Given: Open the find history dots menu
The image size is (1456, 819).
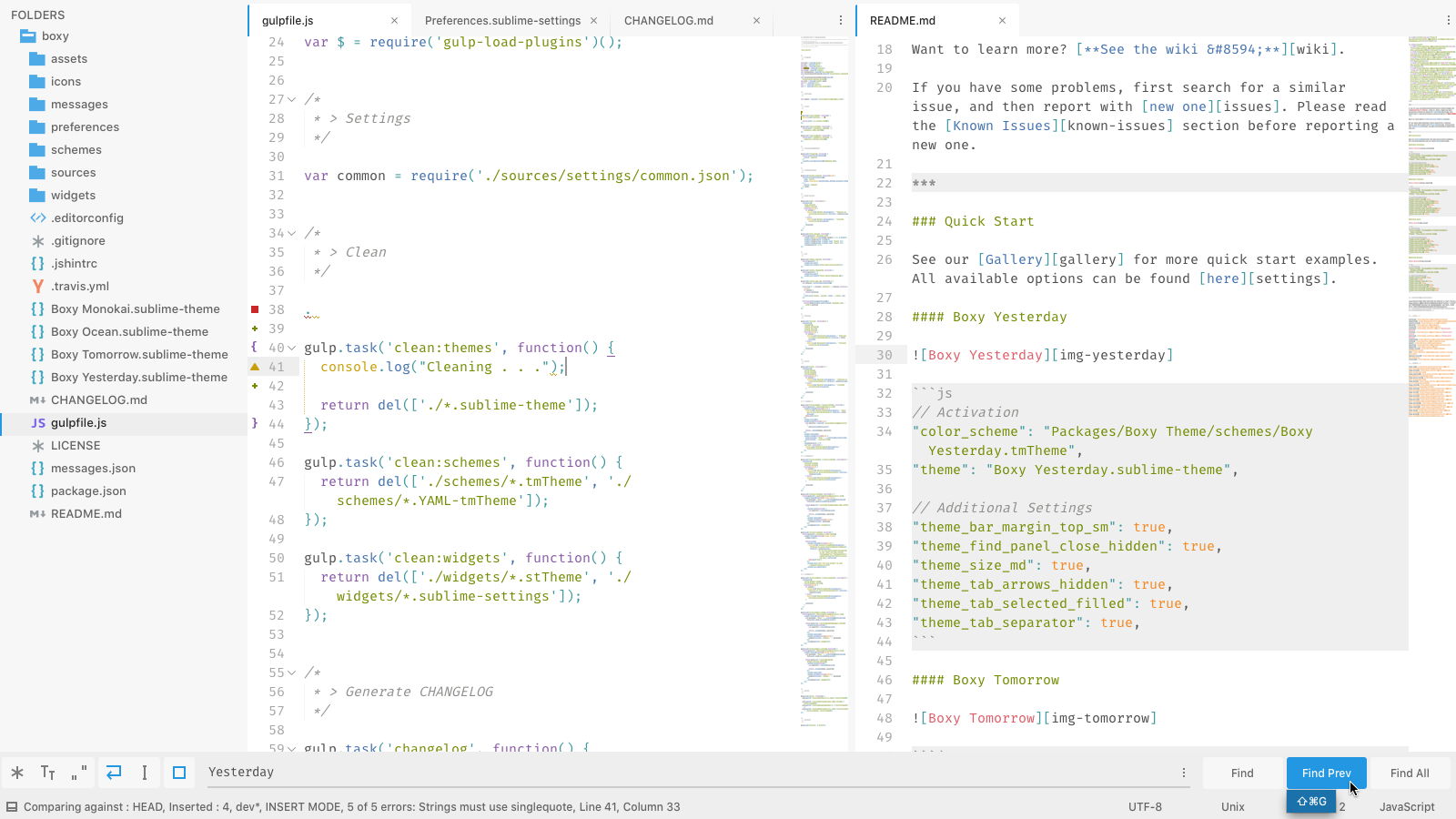Looking at the screenshot, I should (1184, 773).
